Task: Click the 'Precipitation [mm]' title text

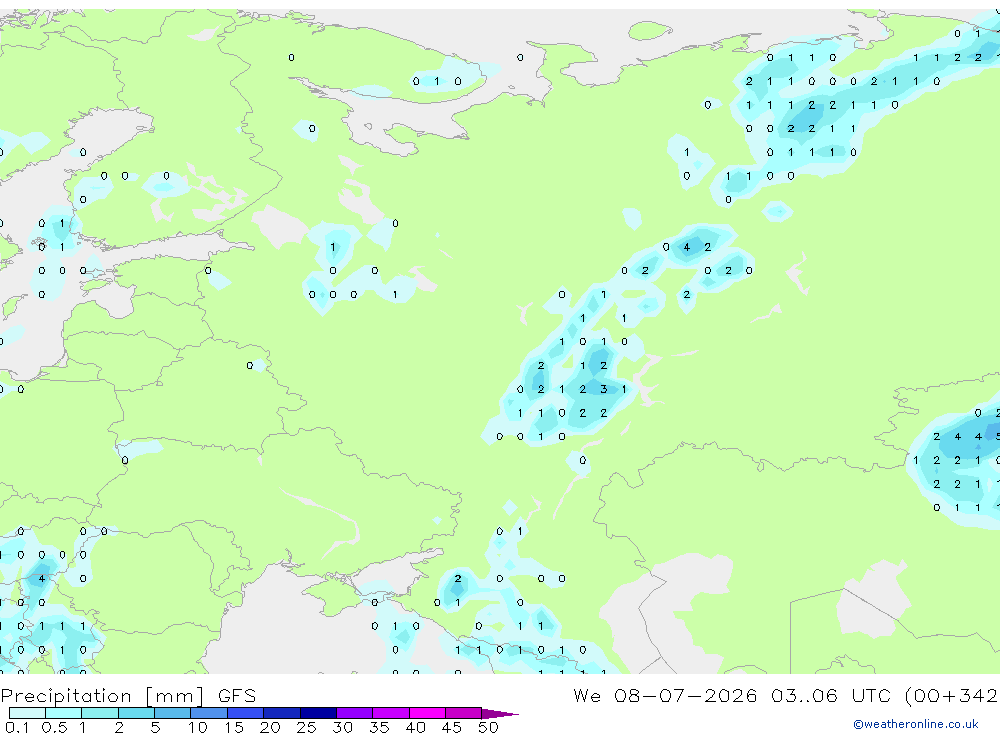Action: pyautogui.click(x=102, y=696)
